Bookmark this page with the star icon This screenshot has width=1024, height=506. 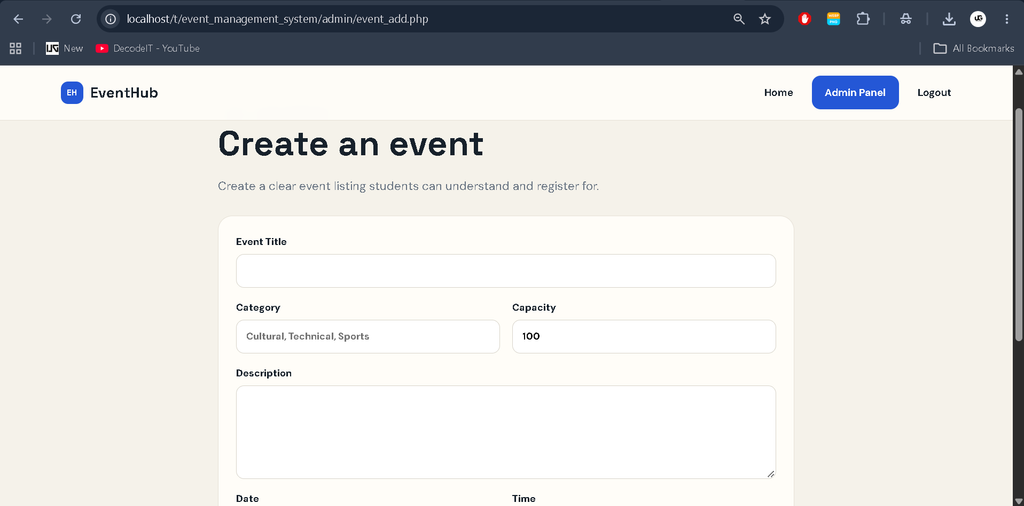[x=765, y=19]
